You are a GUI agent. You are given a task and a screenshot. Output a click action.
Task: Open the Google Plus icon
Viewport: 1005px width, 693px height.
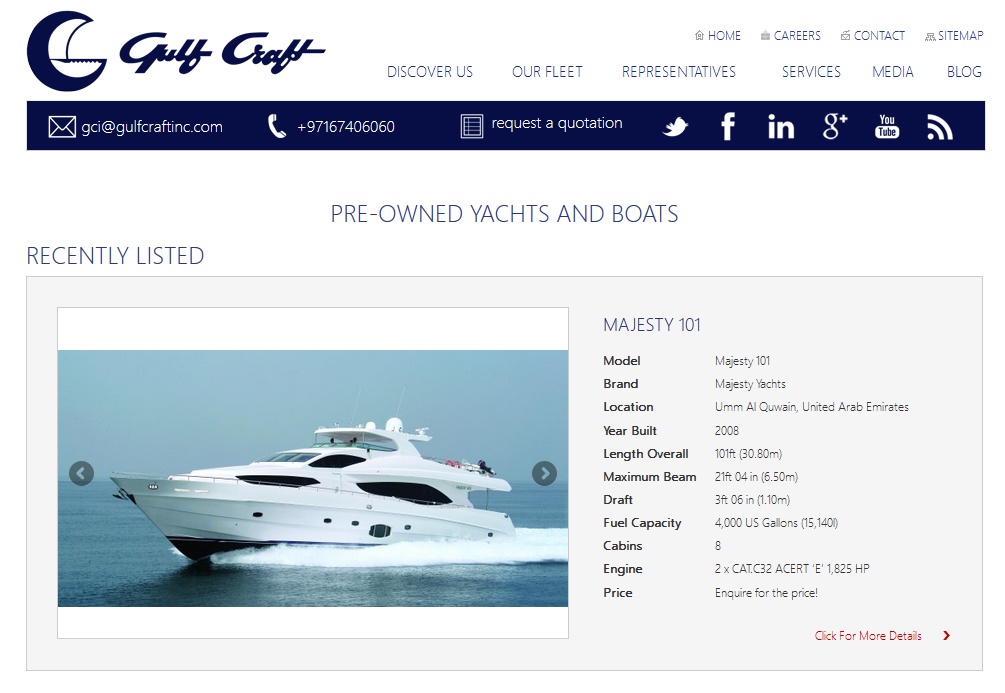(x=835, y=126)
